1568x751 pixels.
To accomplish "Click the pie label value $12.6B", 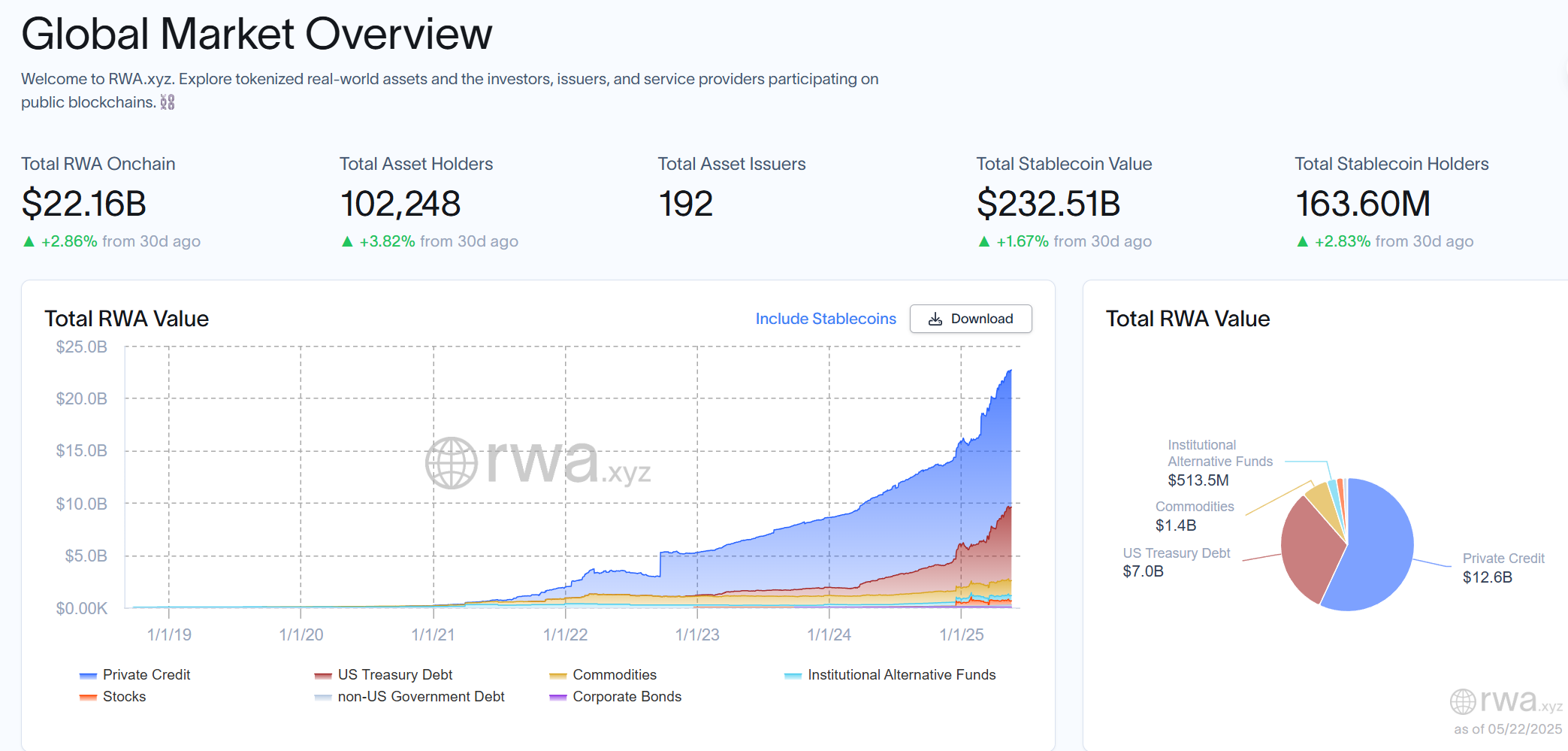I will tap(1487, 577).
